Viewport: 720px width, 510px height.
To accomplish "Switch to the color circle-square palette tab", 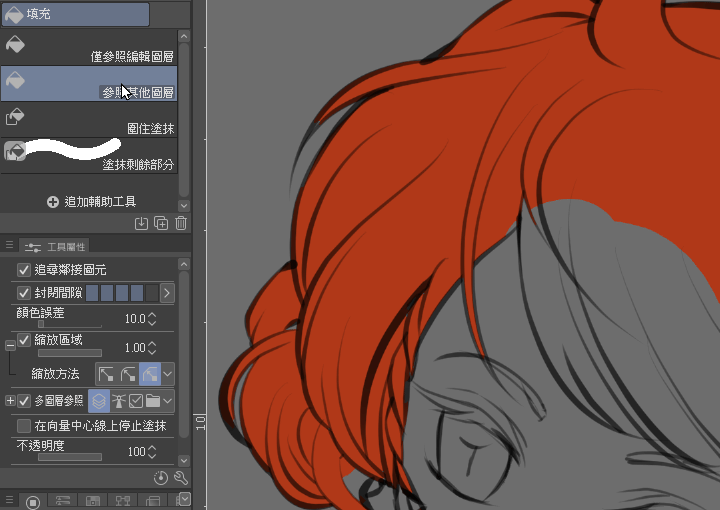I will coord(33,502).
